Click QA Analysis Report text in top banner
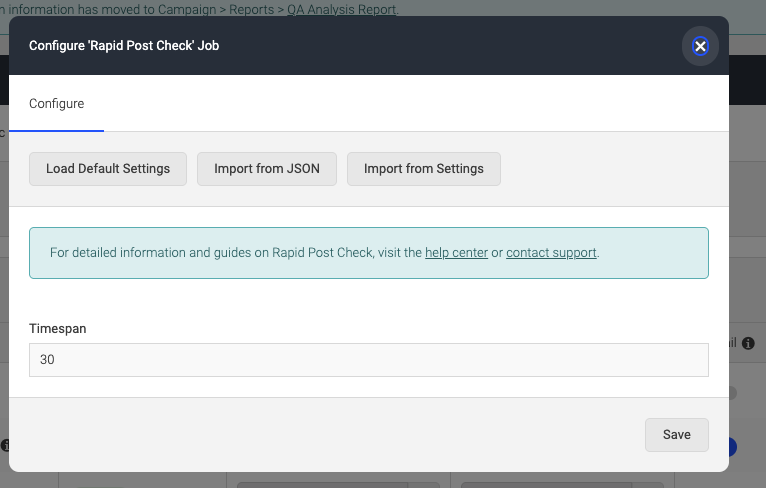The width and height of the screenshot is (766, 488). click(x=342, y=9)
